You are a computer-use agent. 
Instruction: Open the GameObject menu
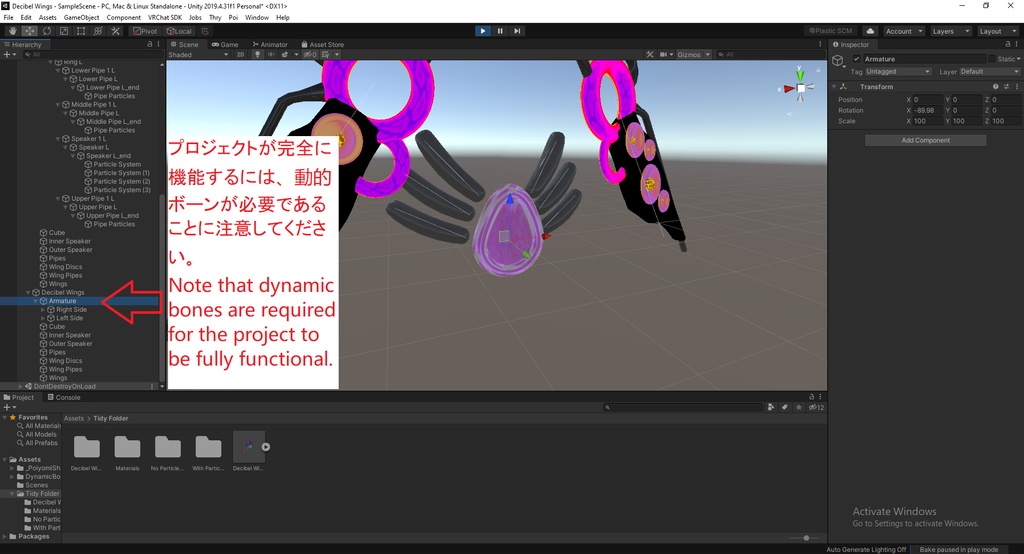(x=81, y=18)
